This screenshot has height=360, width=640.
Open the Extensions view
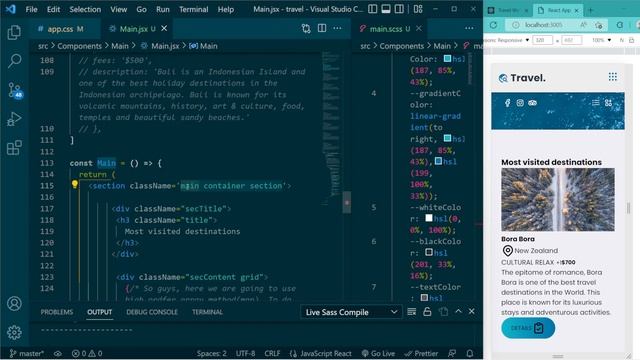pyautogui.click(x=14, y=148)
